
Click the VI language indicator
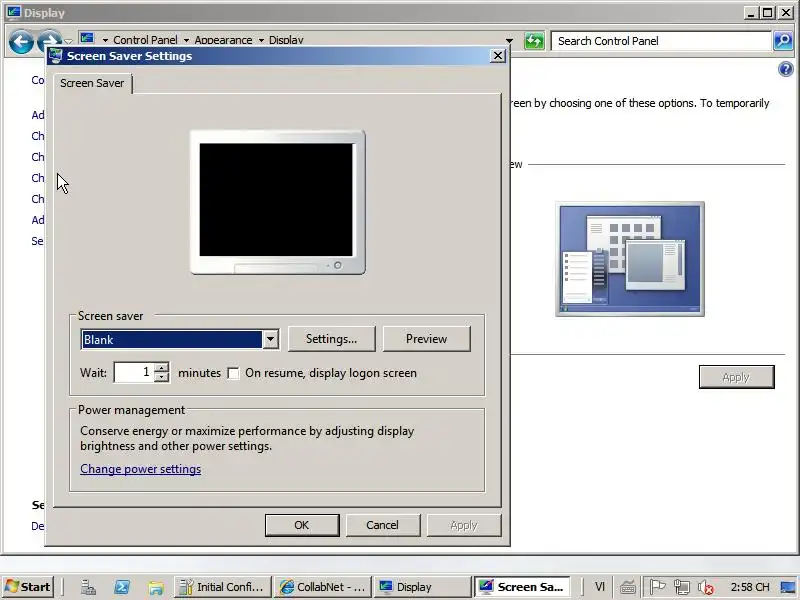[599, 587]
